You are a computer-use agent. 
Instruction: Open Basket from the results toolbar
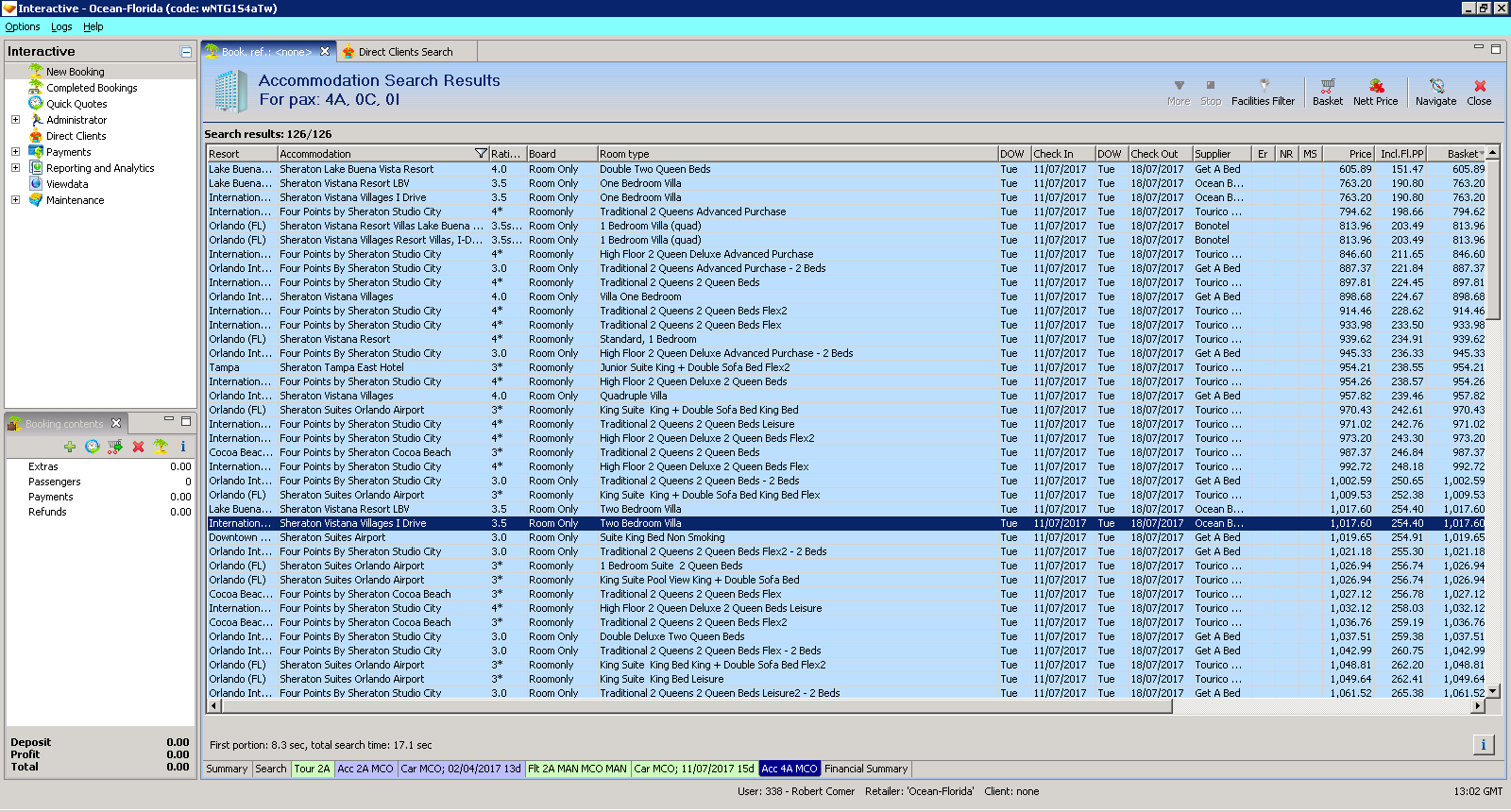point(1327,92)
